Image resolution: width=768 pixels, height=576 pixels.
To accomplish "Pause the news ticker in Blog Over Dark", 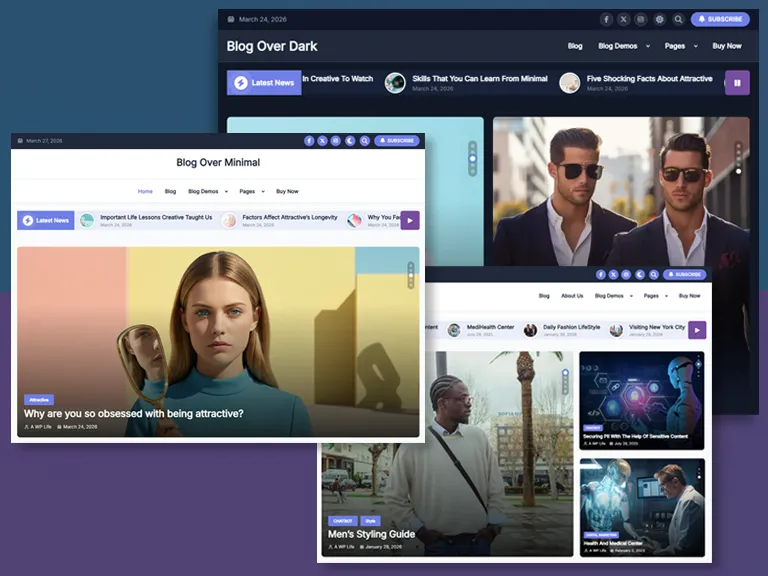I will (x=737, y=83).
